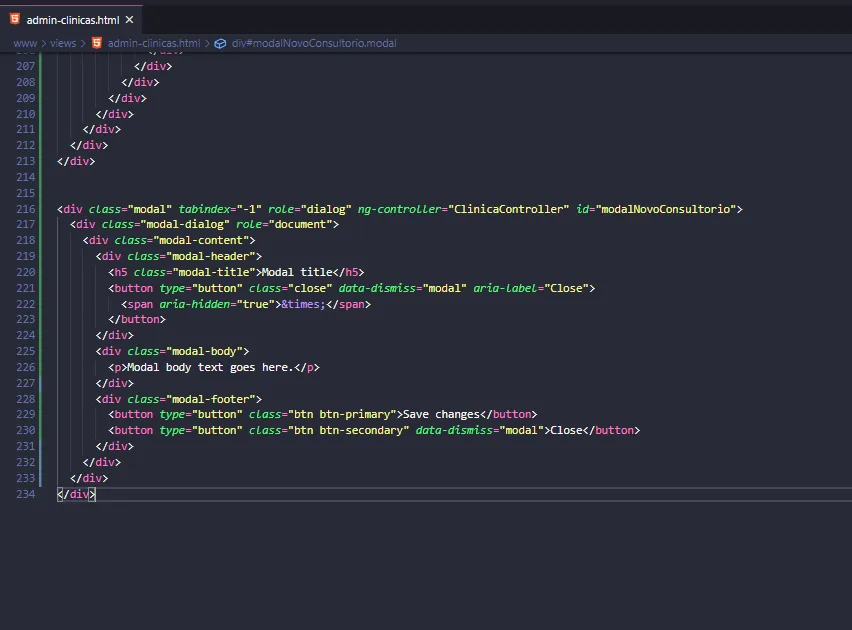Click aria-hidden="true" on the span
Viewport: 852px width, 630px height.
[x=217, y=304]
